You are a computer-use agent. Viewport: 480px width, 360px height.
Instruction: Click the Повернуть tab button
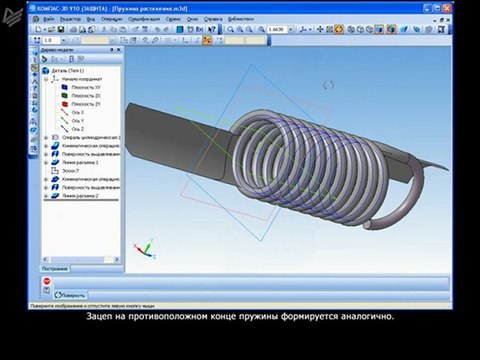(x=70, y=295)
